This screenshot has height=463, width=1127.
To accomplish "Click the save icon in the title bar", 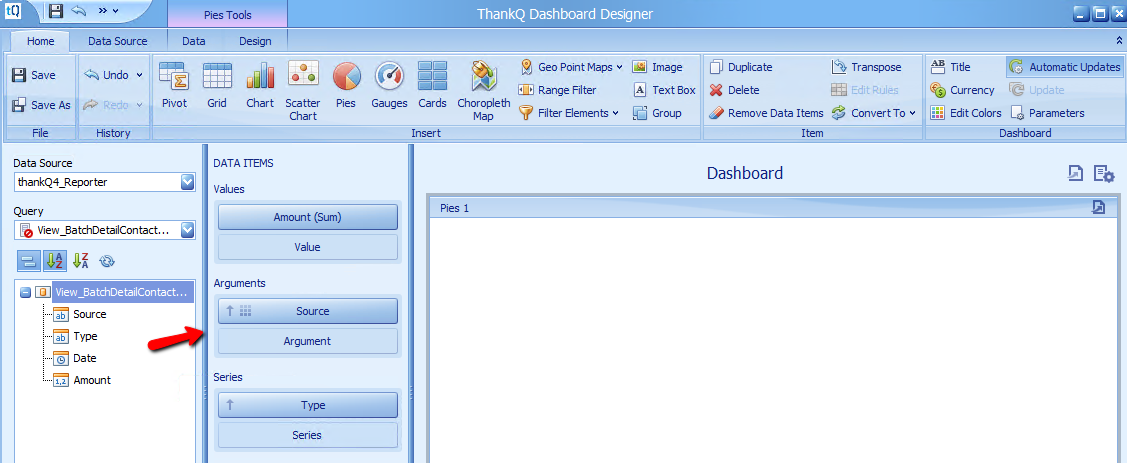I will tap(56, 11).
